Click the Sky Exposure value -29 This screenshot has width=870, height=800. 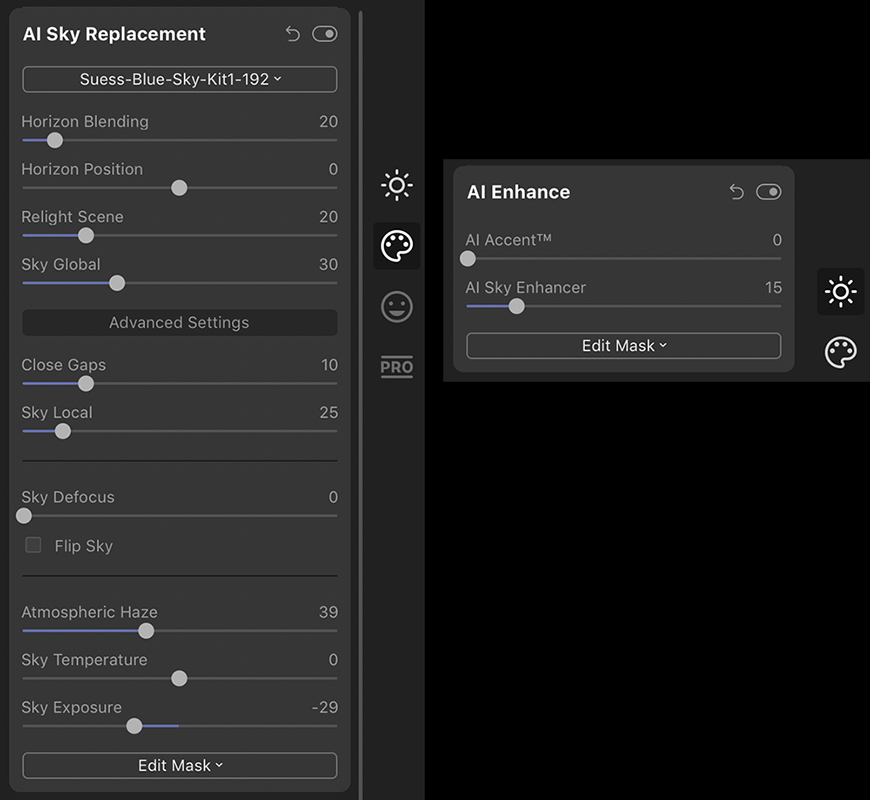click(x=324, y=707)
